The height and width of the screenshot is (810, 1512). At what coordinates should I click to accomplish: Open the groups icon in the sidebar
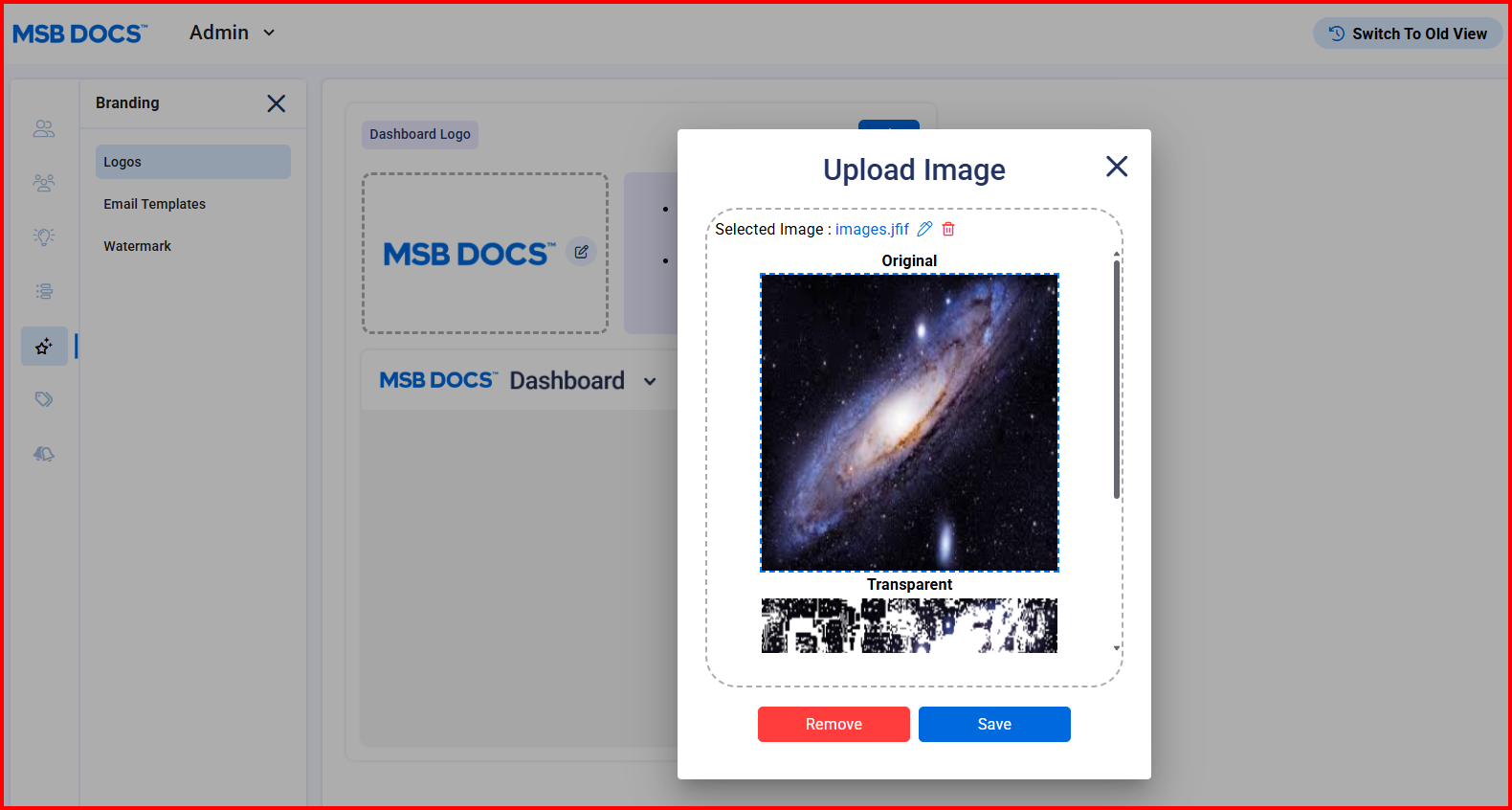(x=44, y=183)
